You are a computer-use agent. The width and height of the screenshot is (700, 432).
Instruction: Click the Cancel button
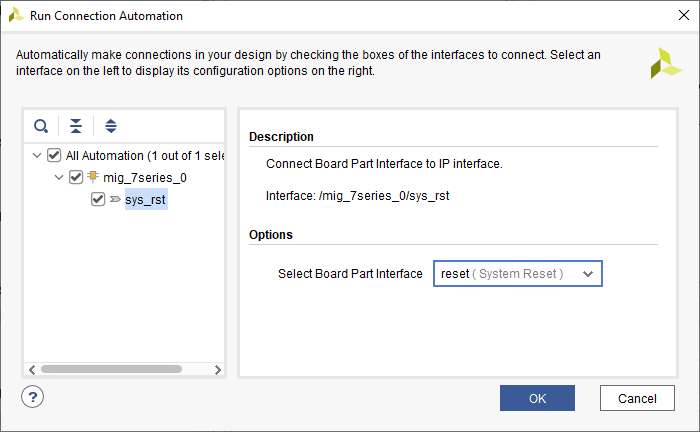click(637, 398)
